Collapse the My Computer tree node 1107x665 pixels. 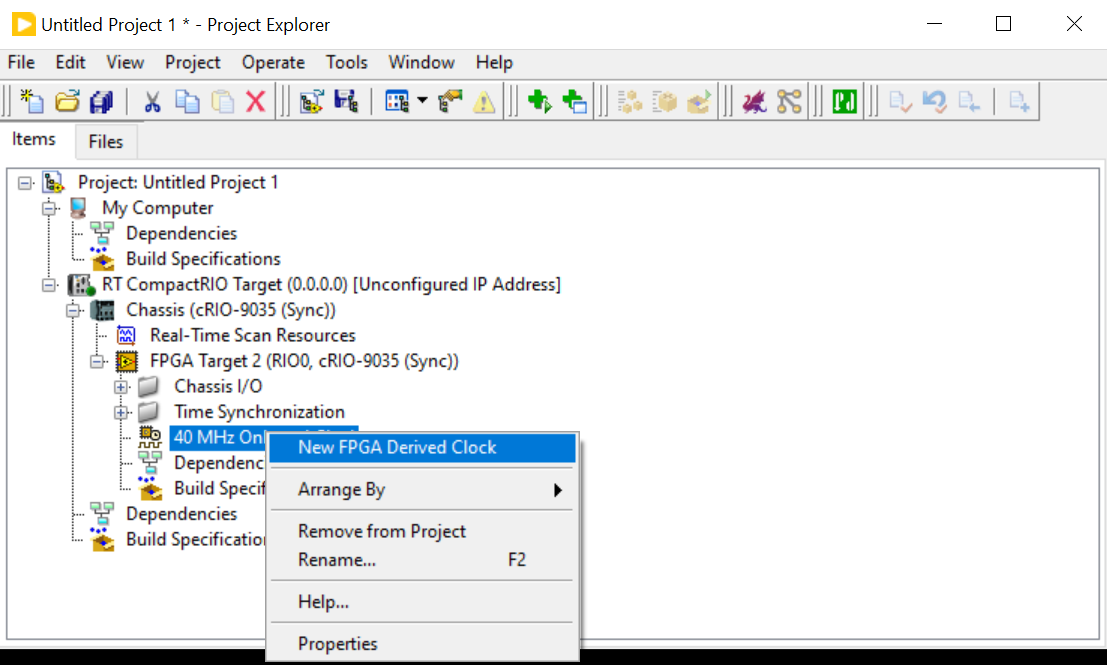49,208
